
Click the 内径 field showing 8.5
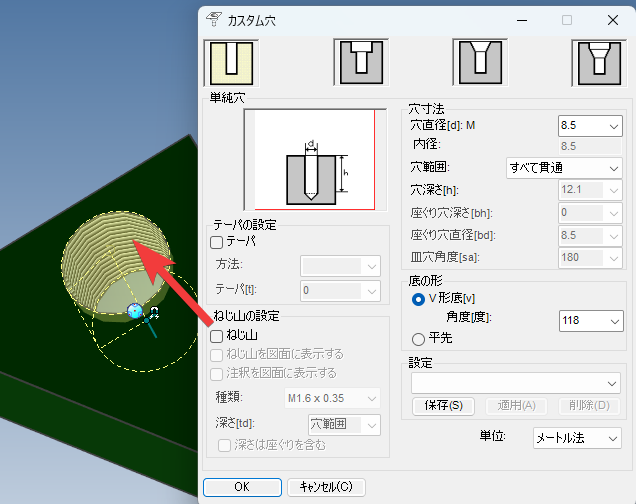coord(590,146)
